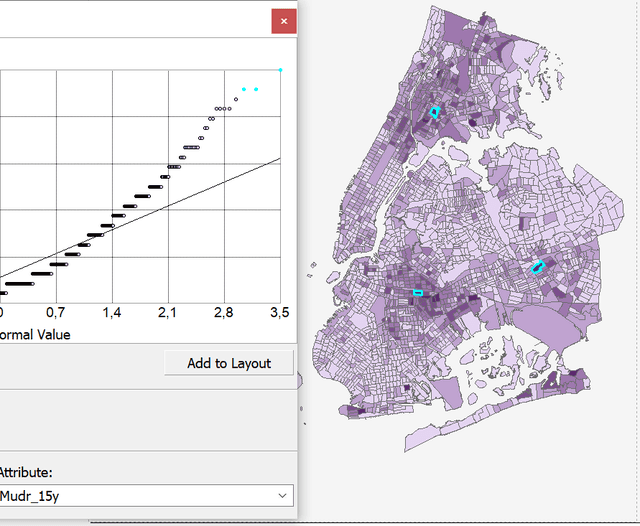This screenshot has width=640, height=526.
Task: Click the topmost cyan point in plot
Action: [280, 70]
